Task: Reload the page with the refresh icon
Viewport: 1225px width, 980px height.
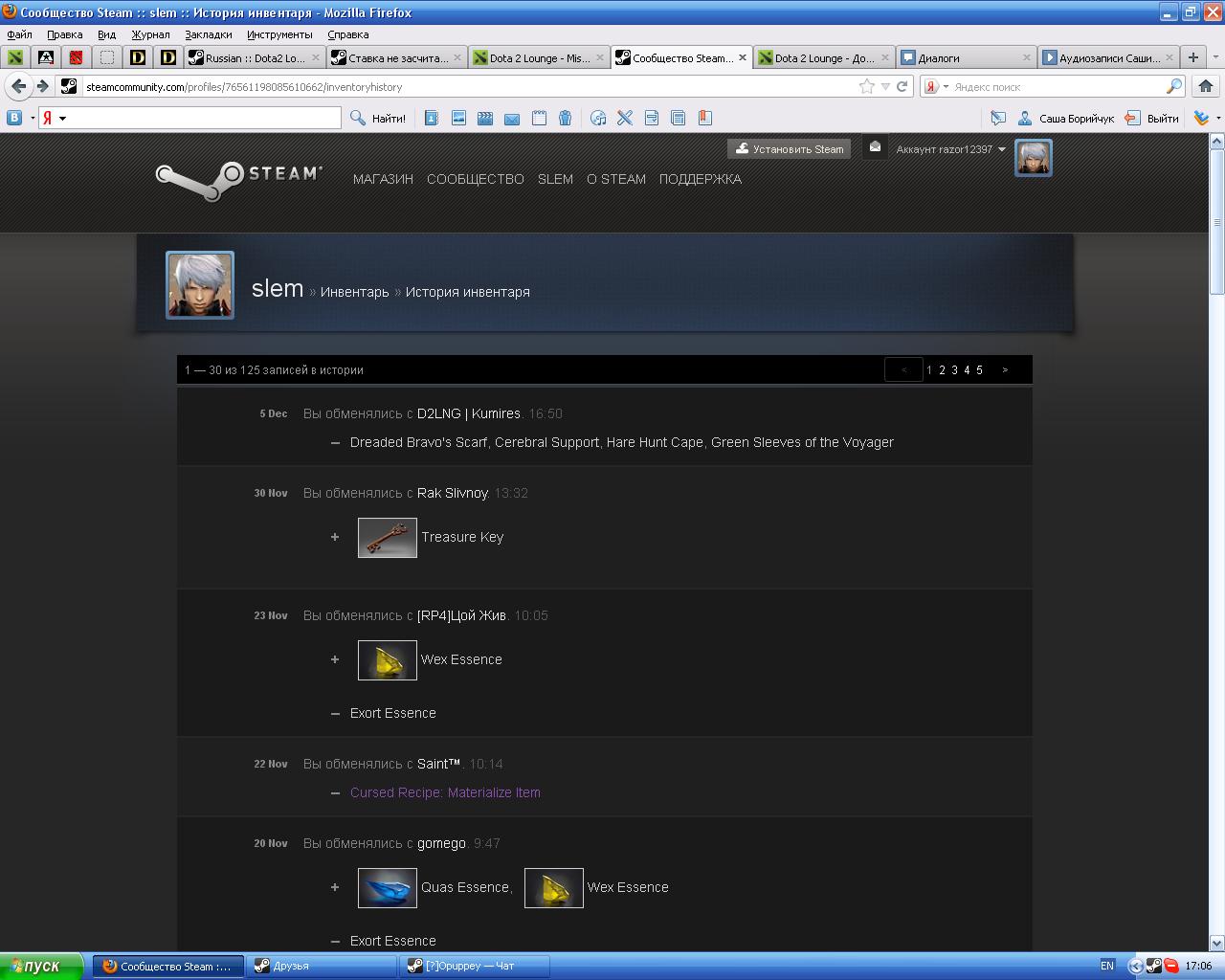Action: click(x=902, y=86)
